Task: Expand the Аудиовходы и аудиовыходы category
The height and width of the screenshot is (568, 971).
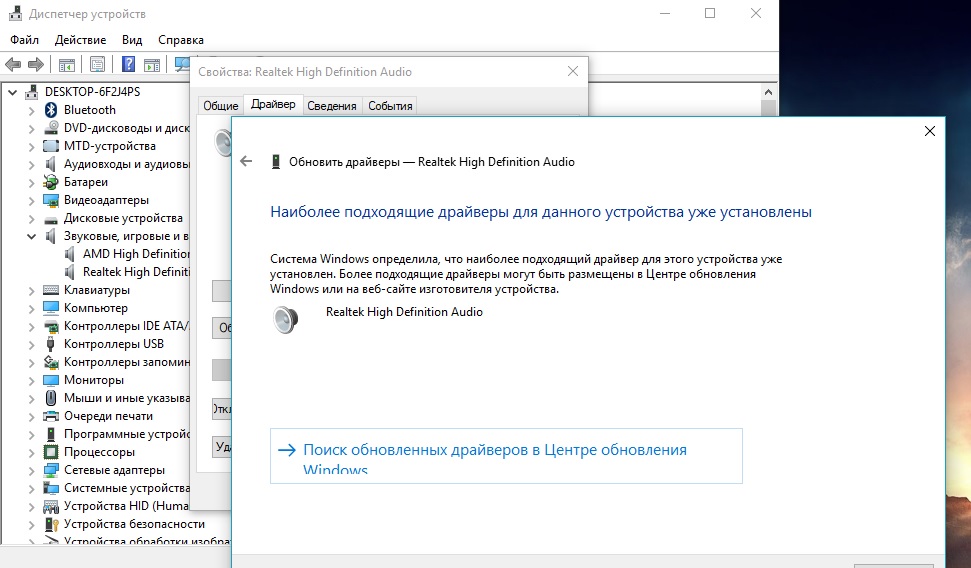Action: point(32,164)
